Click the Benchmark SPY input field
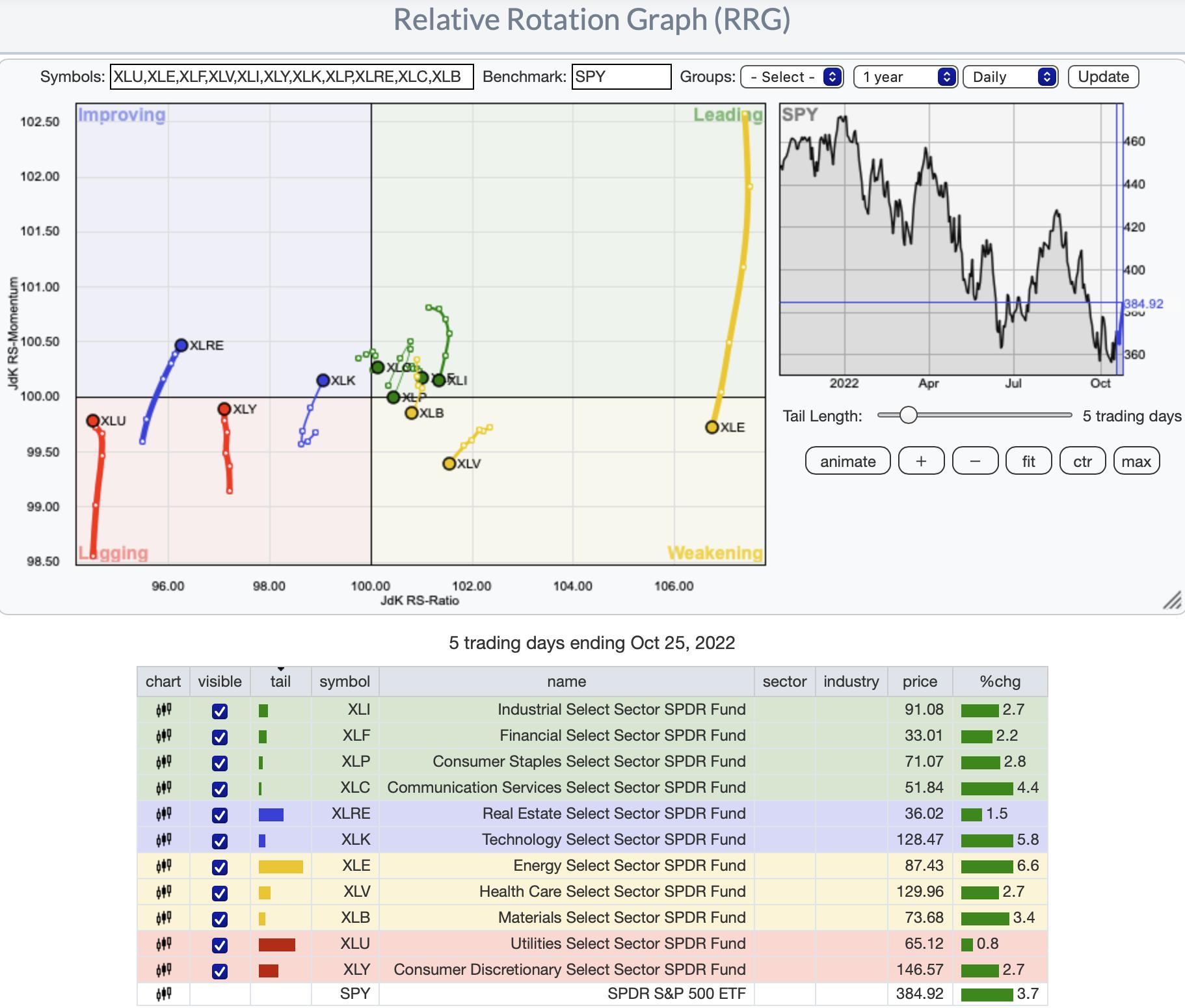The image size is (1185, 1008). point(621,77)
